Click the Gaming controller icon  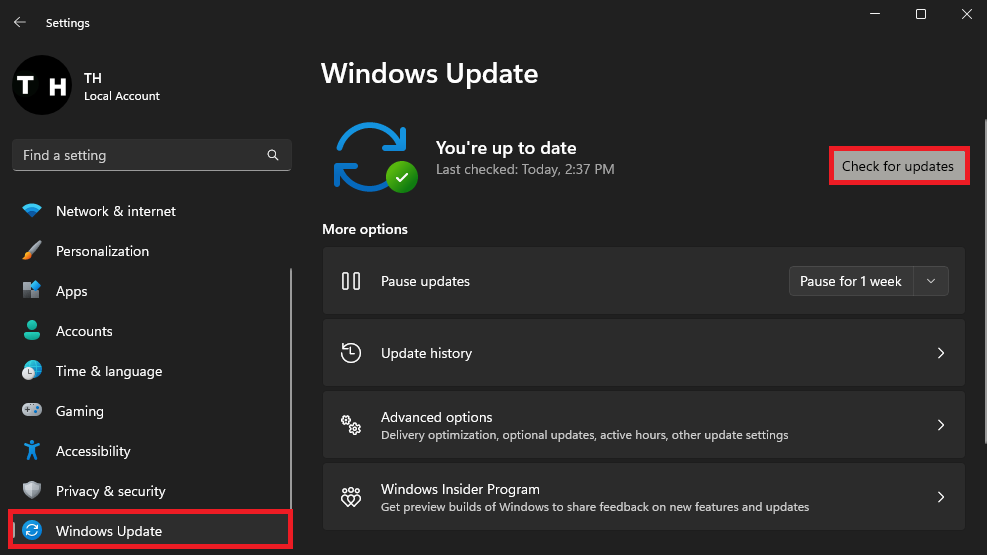pyautogui.click(x=31, y=410)
